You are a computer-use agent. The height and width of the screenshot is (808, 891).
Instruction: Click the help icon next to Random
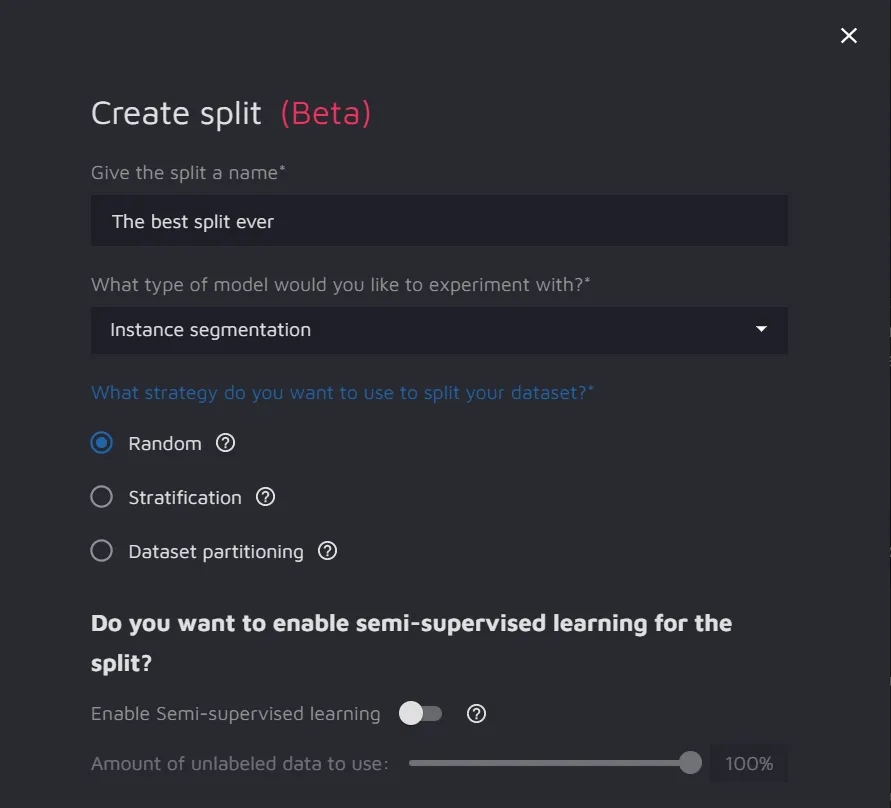click(226, 443)
